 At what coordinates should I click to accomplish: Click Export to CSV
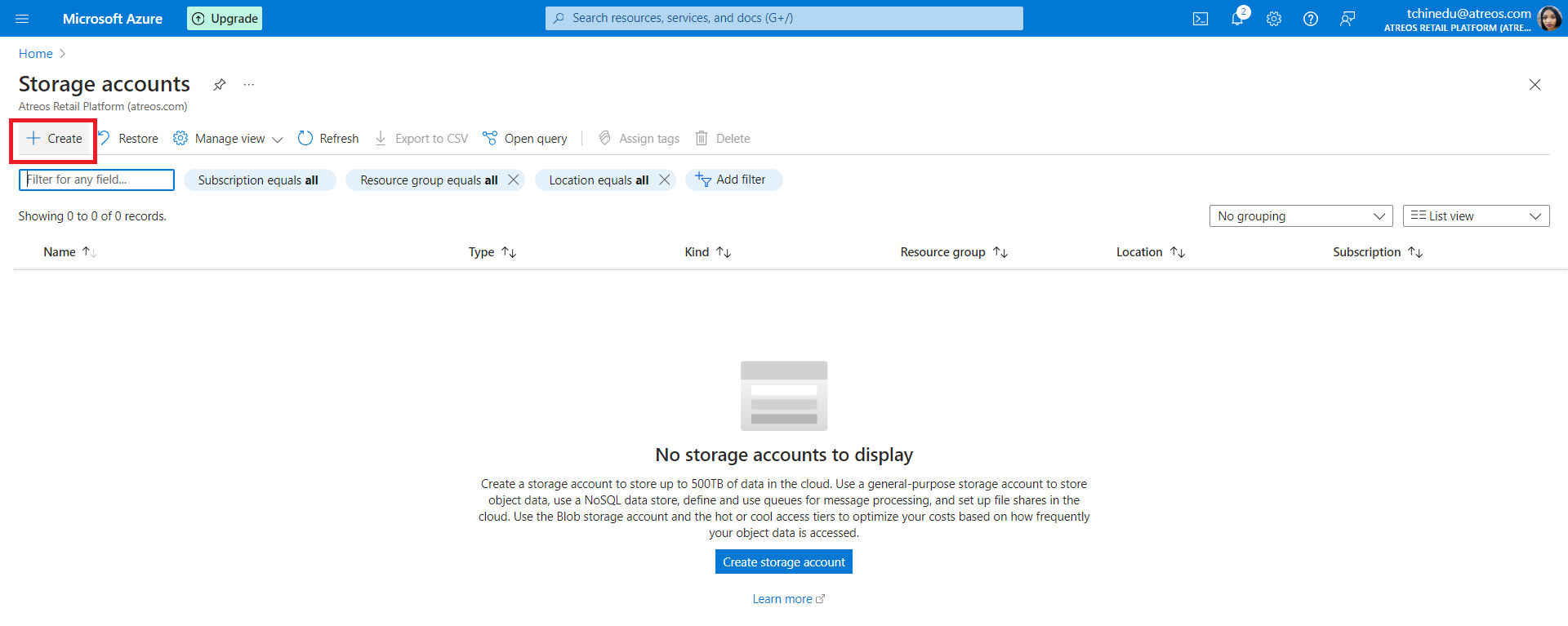[421, 139]
